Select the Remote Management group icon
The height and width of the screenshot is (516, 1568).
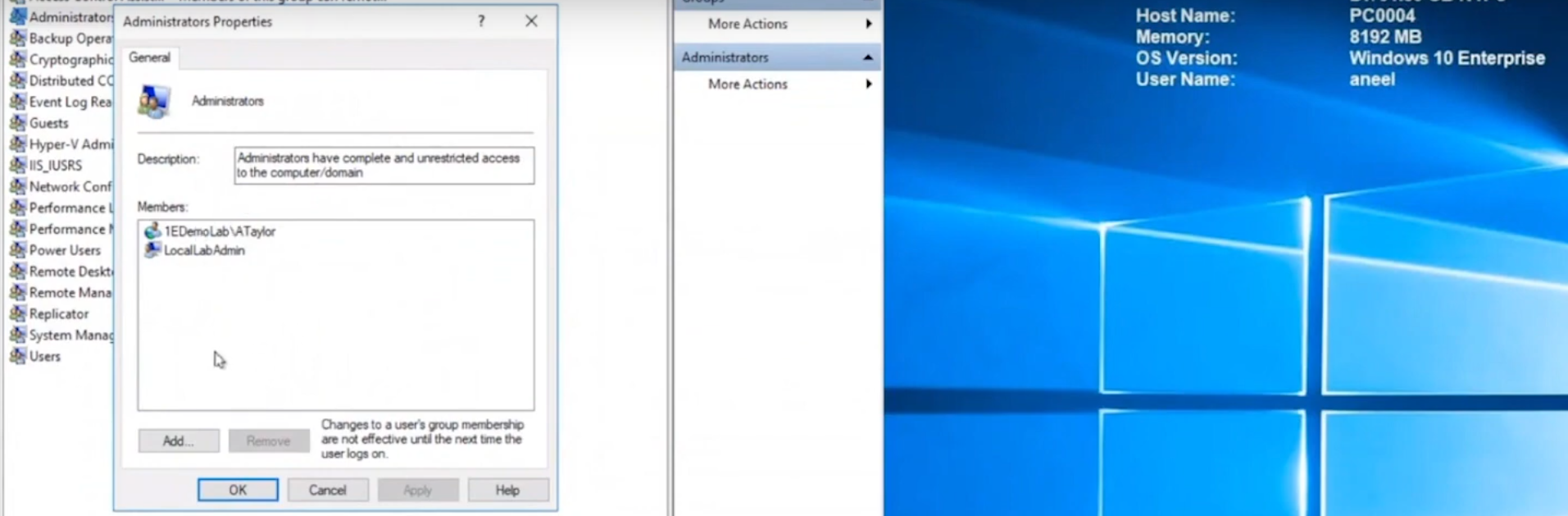[17, 292]
